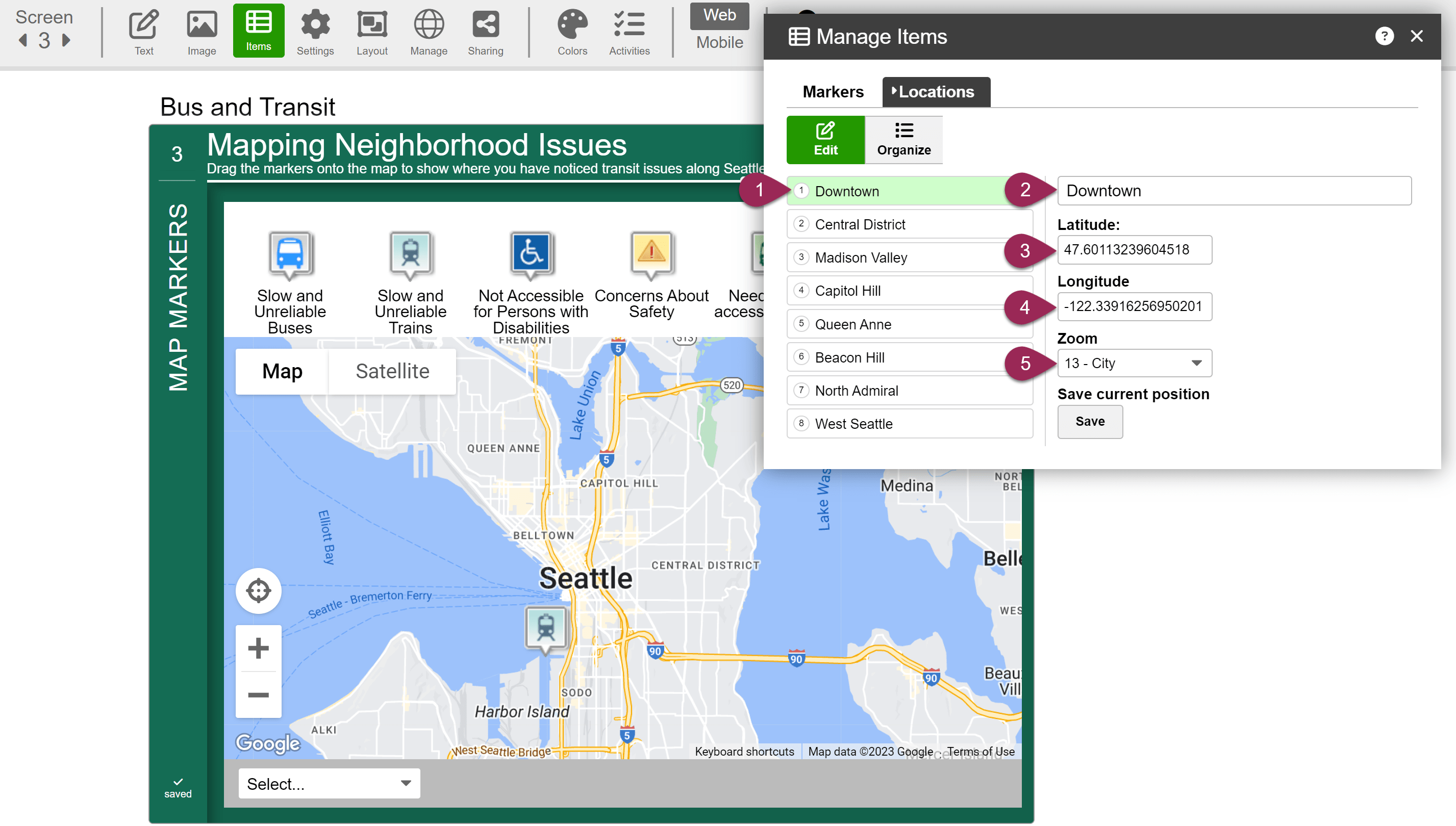The height and width of the screenshot is (826, 1456).
Task: Go to next screen arrow
Action: [x=66, y=40]
